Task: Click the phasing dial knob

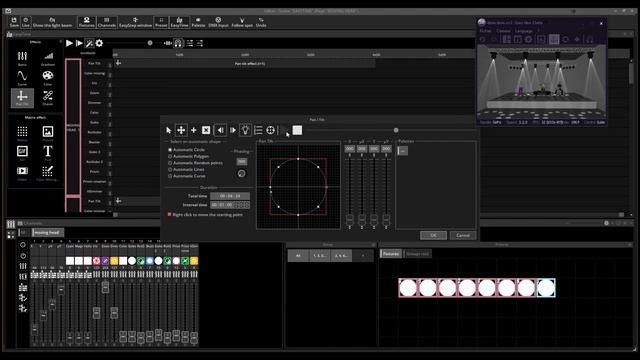Action: [x=242, y=173]
